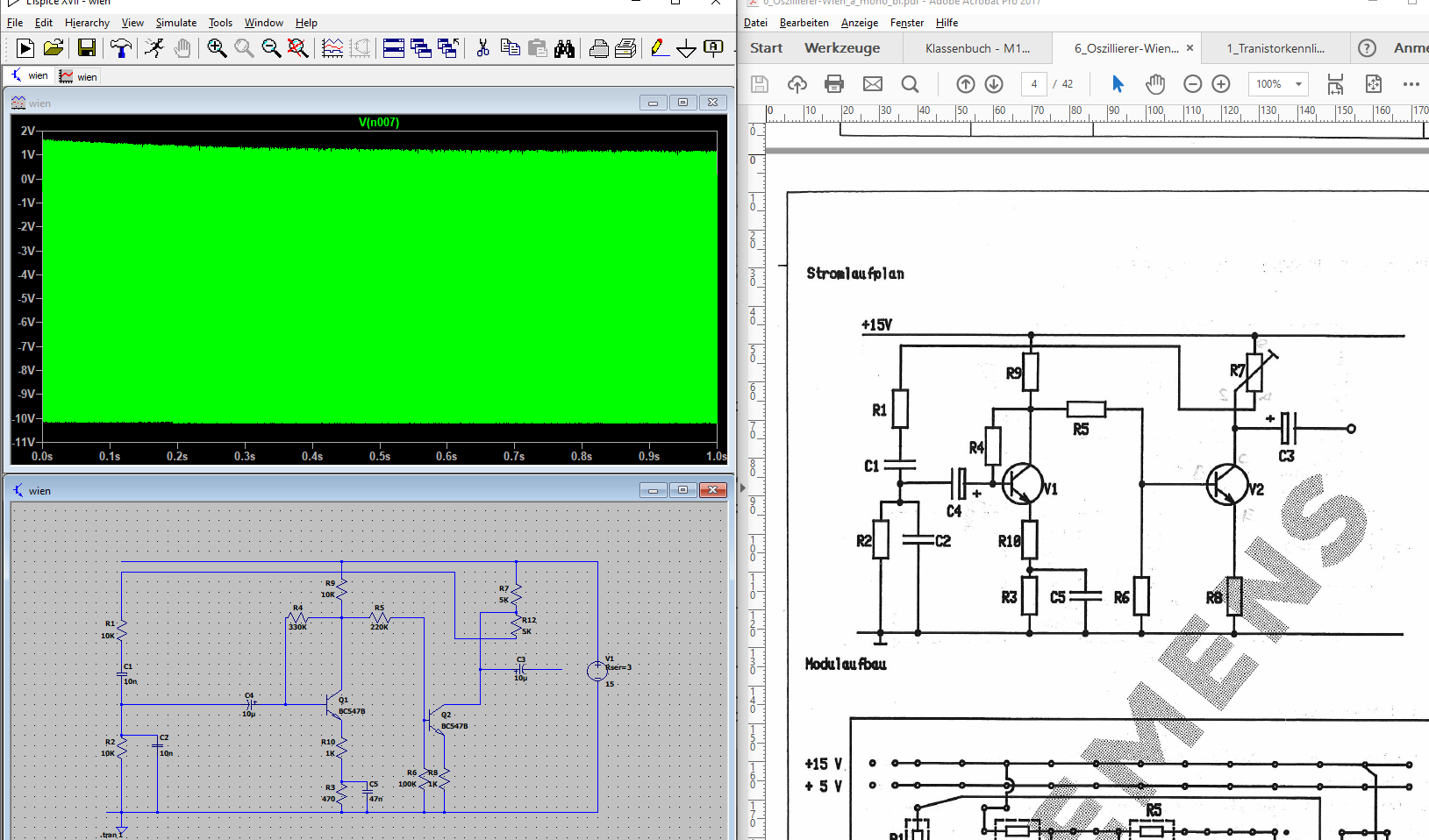Click the V(n007) trace label
Viewport: 1429px width, 840px height.
[379, 123]
